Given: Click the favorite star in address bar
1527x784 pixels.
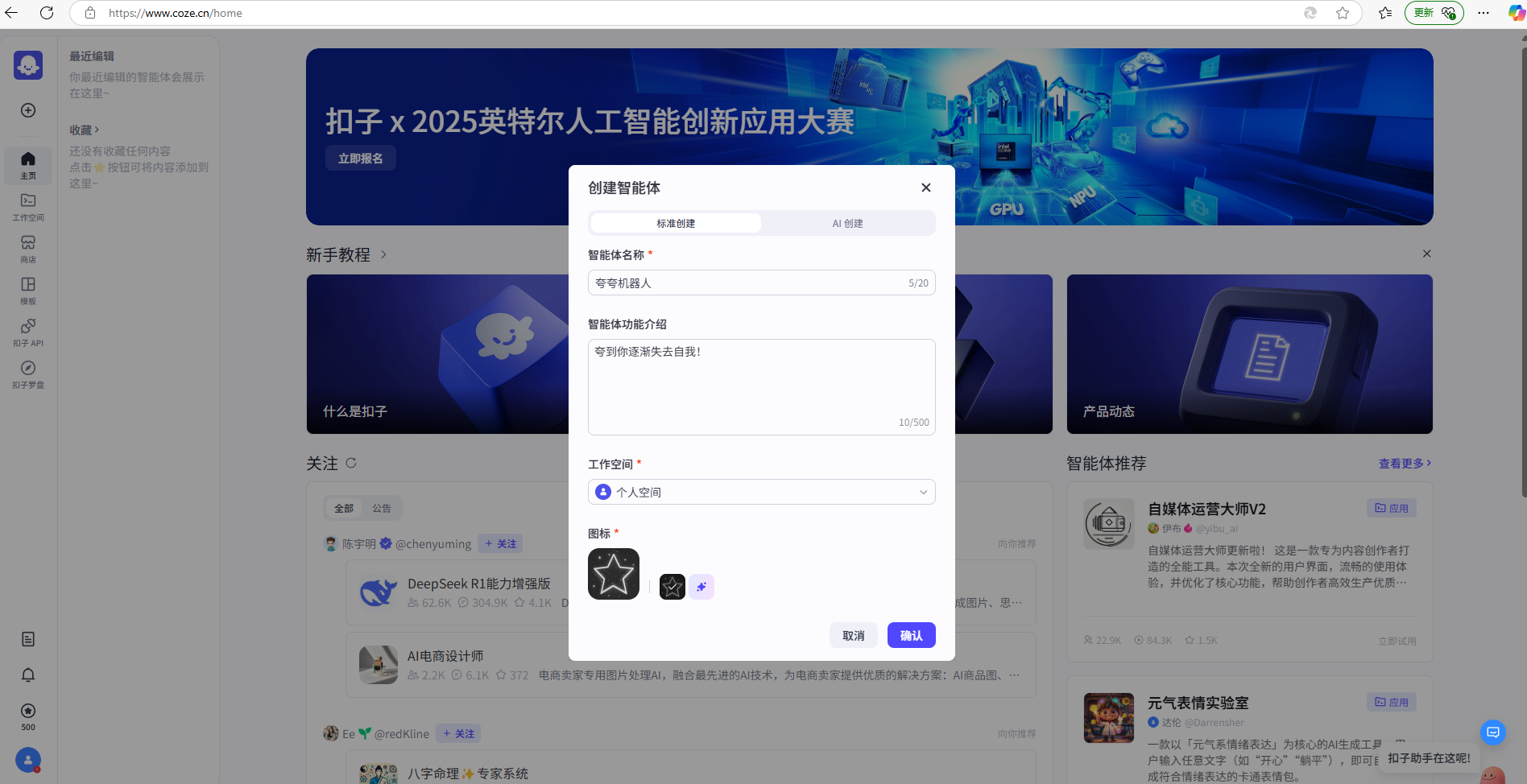Looking at the screenshot, I should pyautogui.click(x=1343, y=13).
